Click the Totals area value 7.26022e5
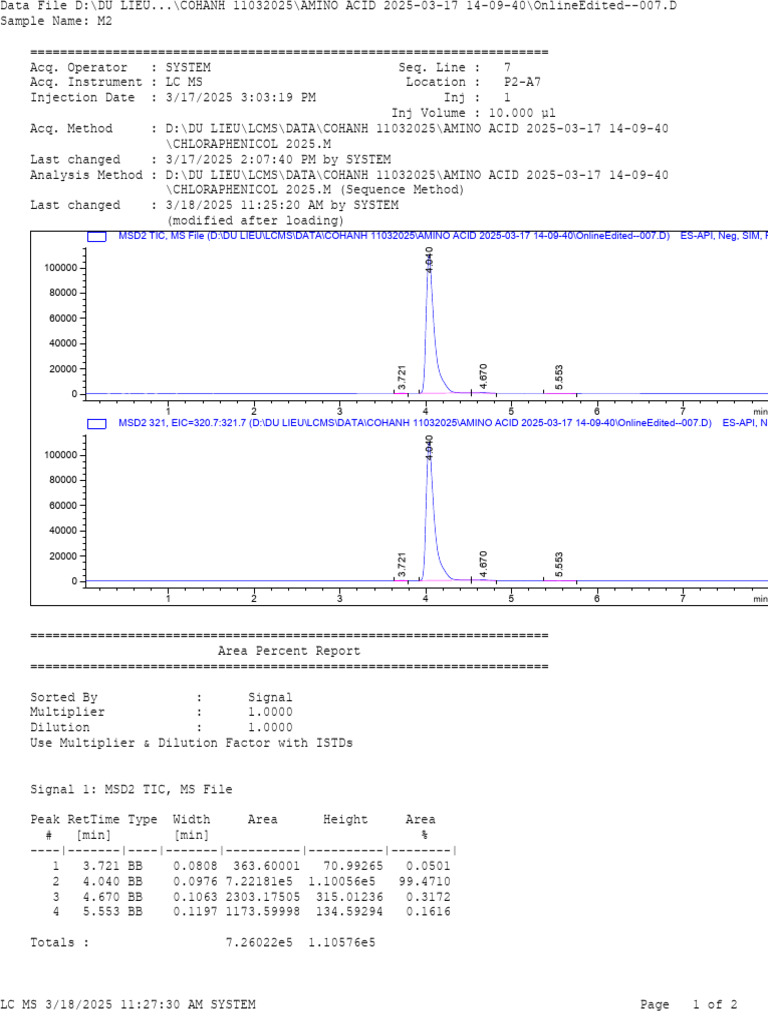Image resolution: width=768 pixels, height=1024 pixels. coord(259,942)
